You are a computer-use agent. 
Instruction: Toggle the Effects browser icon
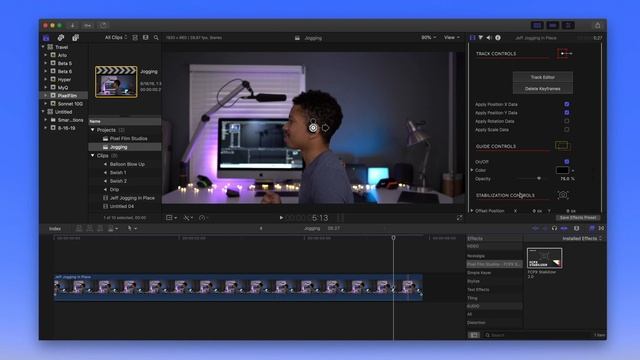pyautogui.click(x=592, y=228)
